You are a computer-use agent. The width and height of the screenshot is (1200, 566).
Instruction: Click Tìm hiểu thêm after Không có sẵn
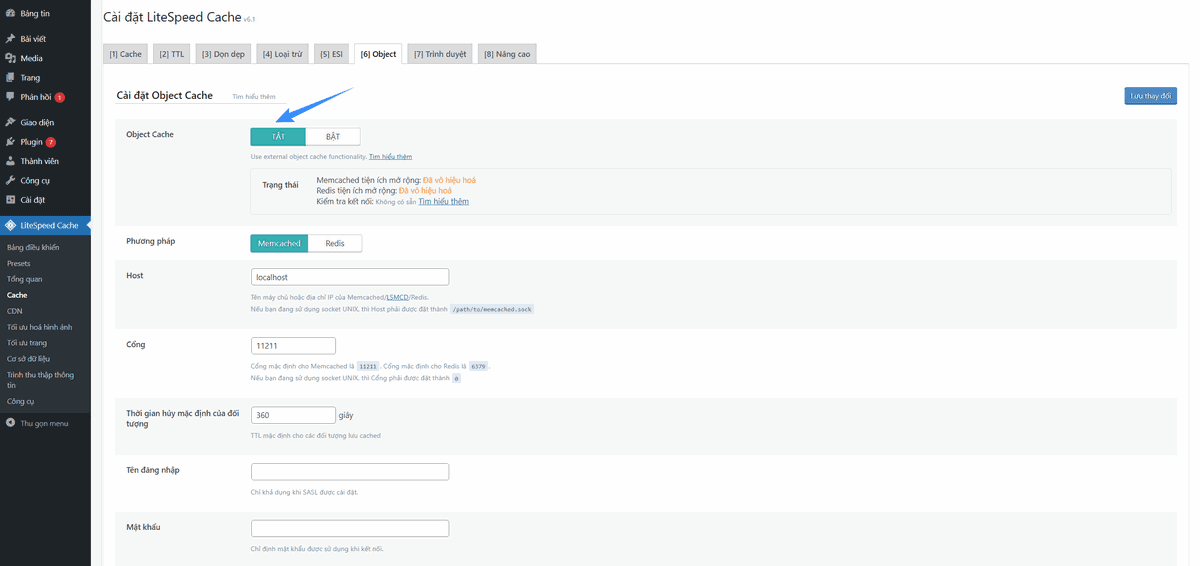(443, 201)
